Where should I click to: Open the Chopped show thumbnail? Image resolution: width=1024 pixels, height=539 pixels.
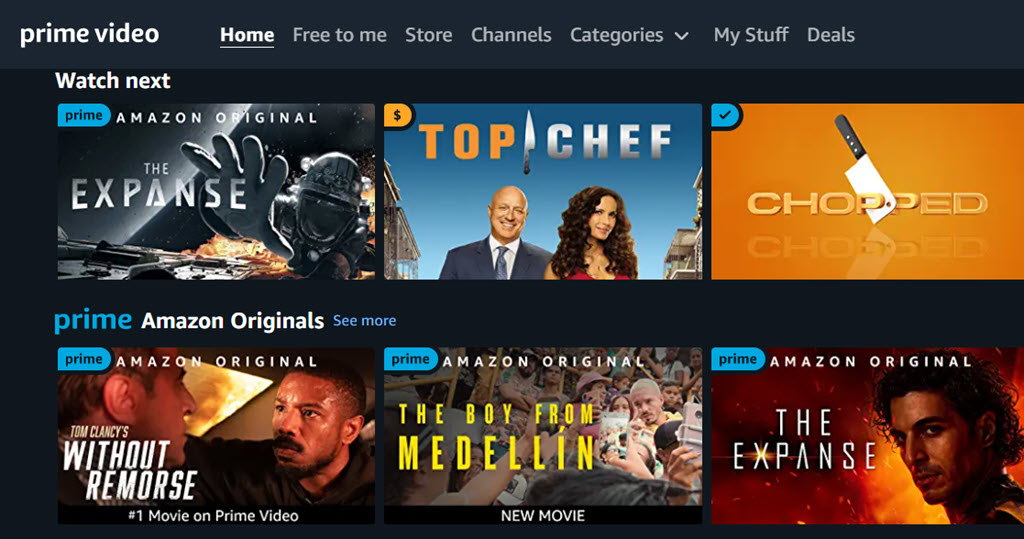click(867, 191)
